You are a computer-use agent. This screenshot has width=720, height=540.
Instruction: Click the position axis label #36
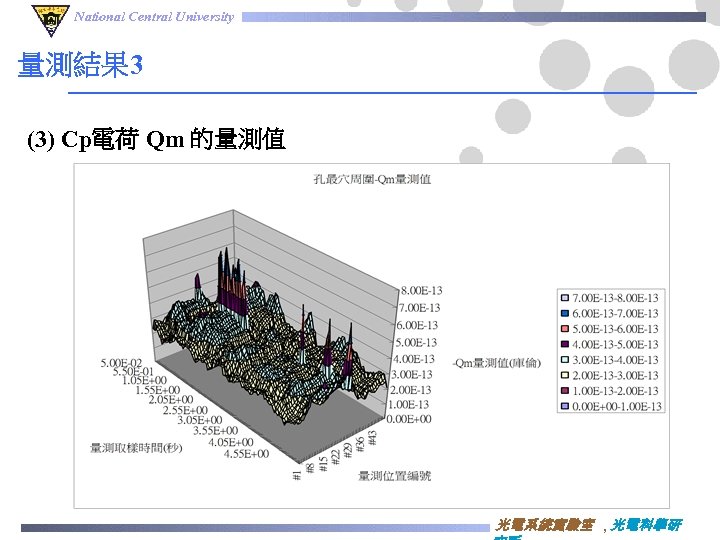coord(360,444)
